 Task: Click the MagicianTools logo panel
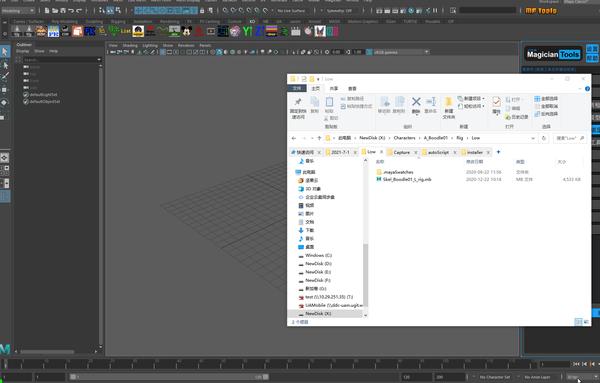pyautogui.click(x=553, y=54)
